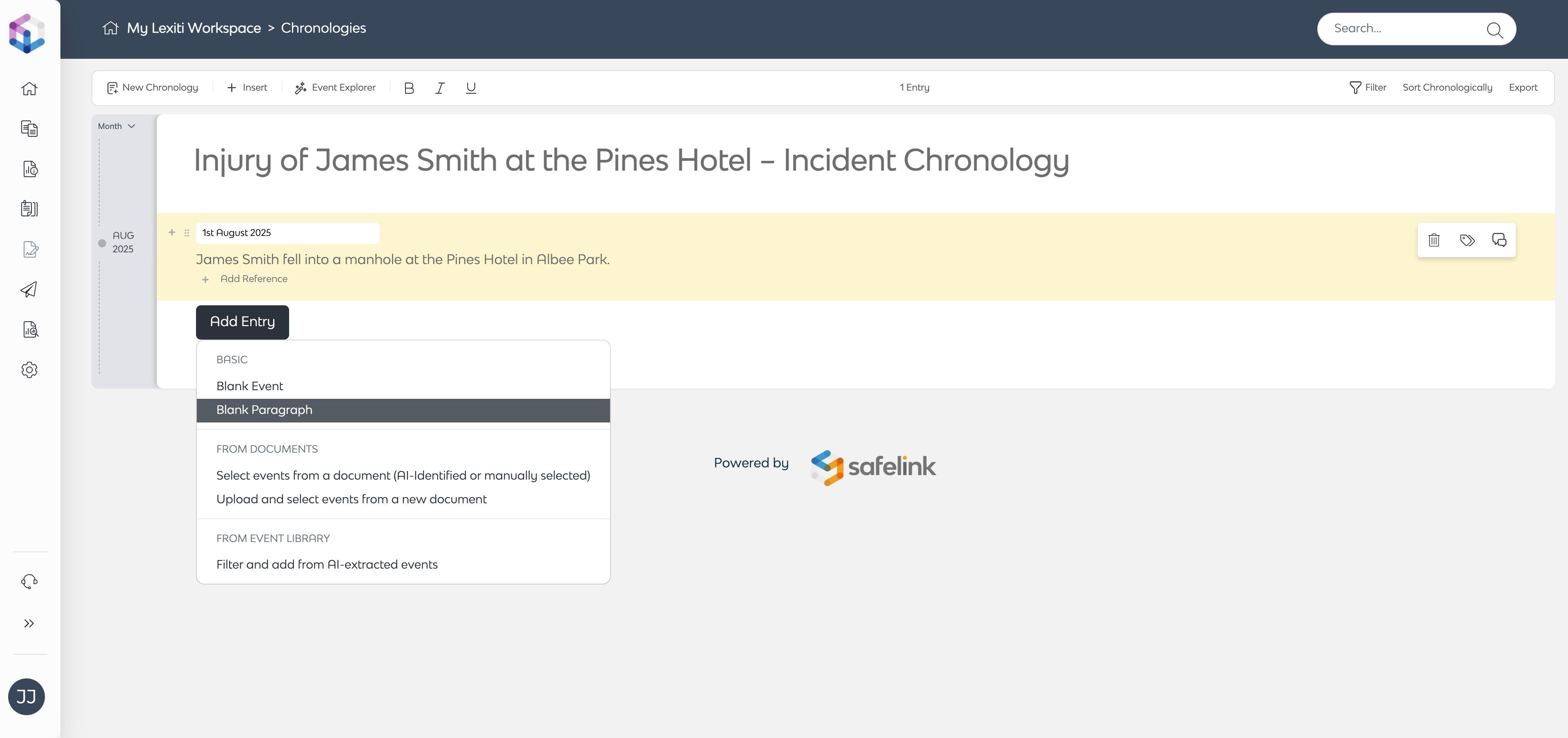Open the comments icon on the entry

pyautogui.click(x=1499, y=240)
